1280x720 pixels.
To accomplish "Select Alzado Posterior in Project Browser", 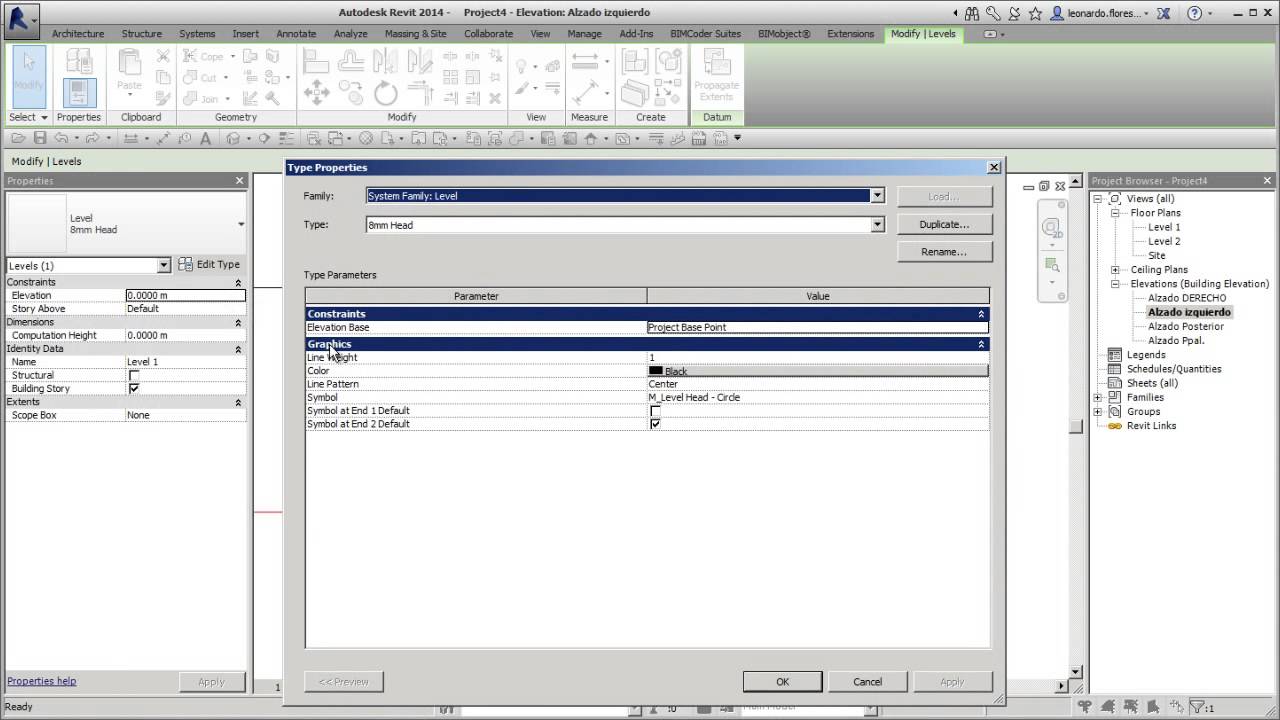I will tap(1186, 326).
